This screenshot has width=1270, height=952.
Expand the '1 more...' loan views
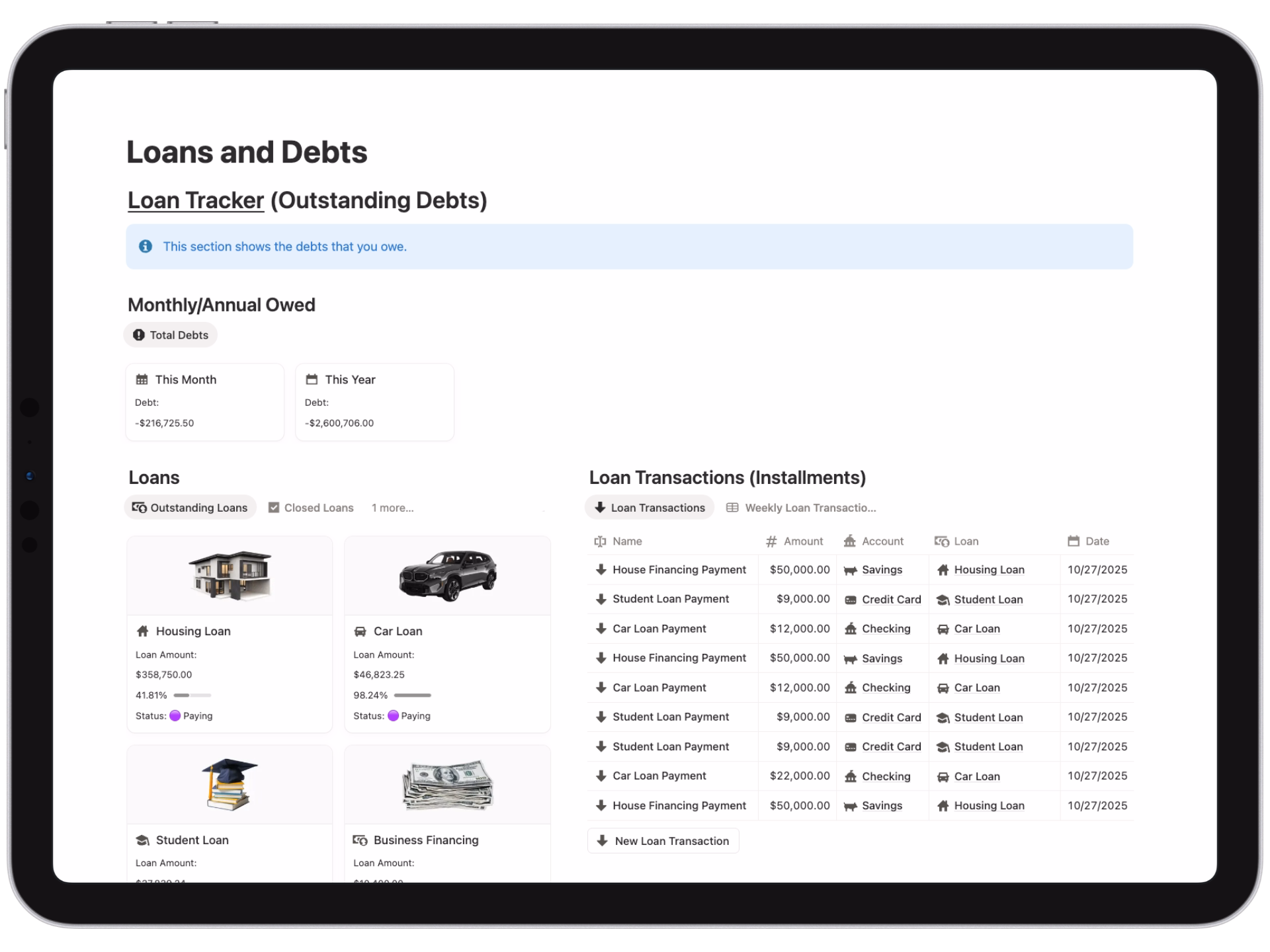tap(392, 508)
